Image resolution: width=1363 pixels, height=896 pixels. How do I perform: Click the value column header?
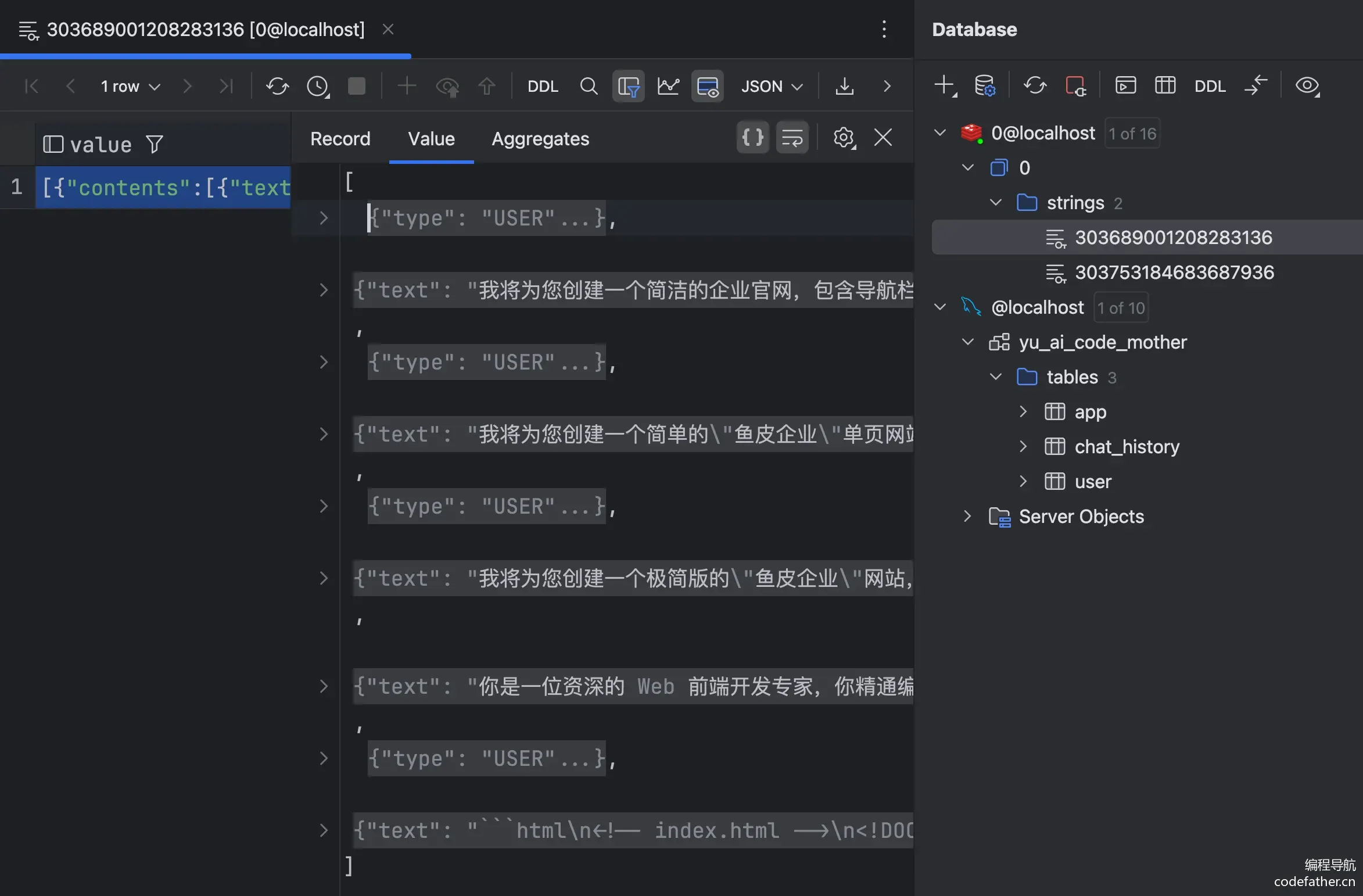point(101,145)
